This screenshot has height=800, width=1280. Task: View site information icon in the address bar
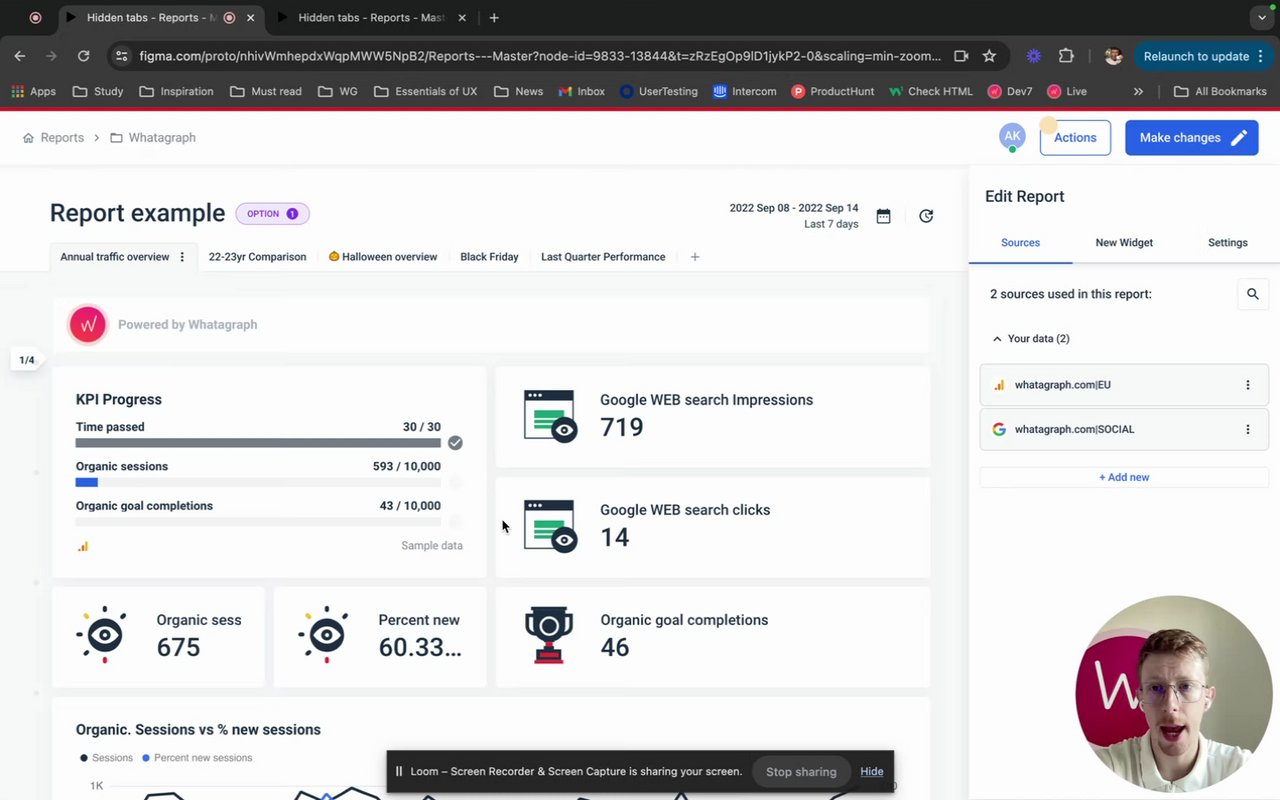122,56
